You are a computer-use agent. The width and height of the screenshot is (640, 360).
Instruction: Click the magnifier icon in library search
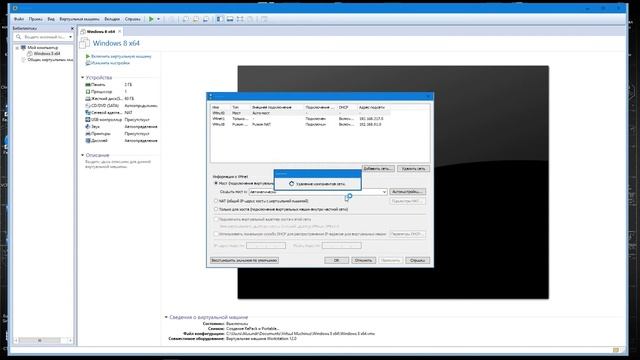tap(18, 37)
